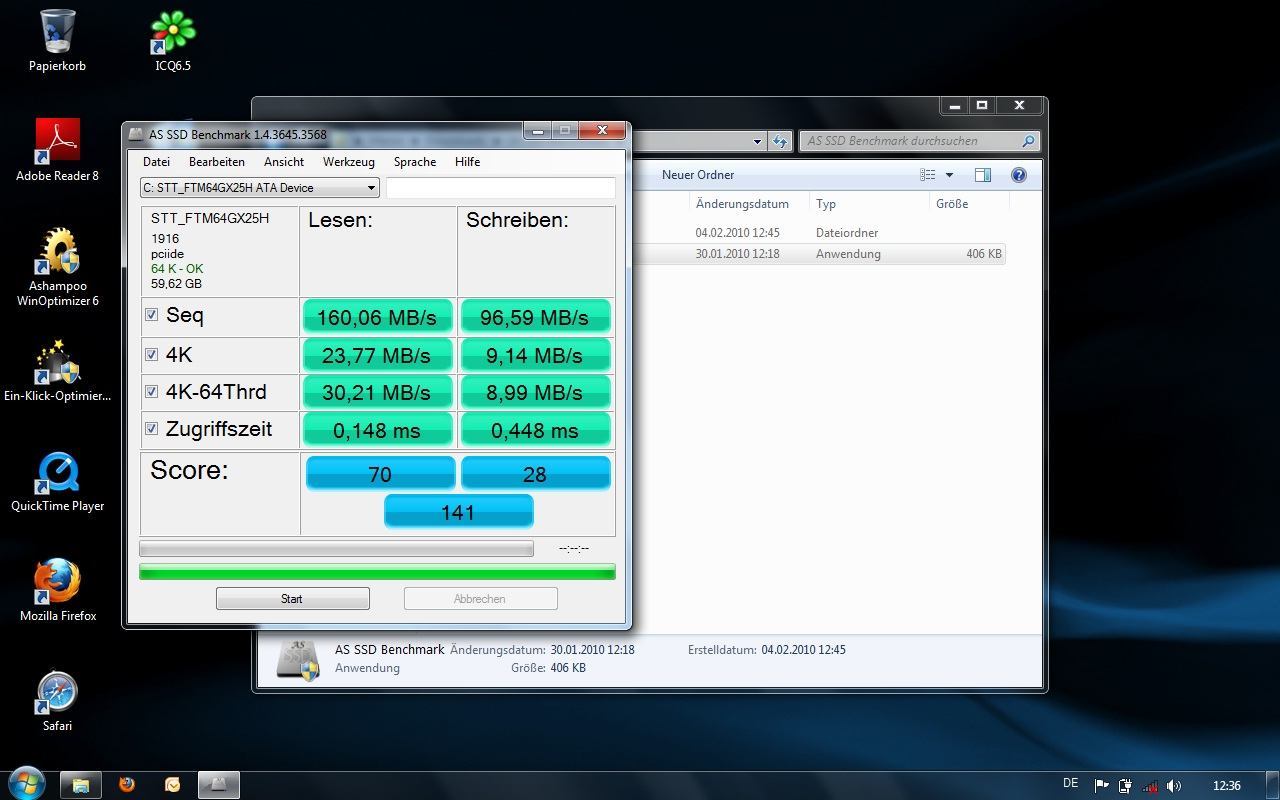Launch Ashampoo WinOptimizer 6 shortcut
This screenshot has height=800, width=1280.
[x=57, y=267]
